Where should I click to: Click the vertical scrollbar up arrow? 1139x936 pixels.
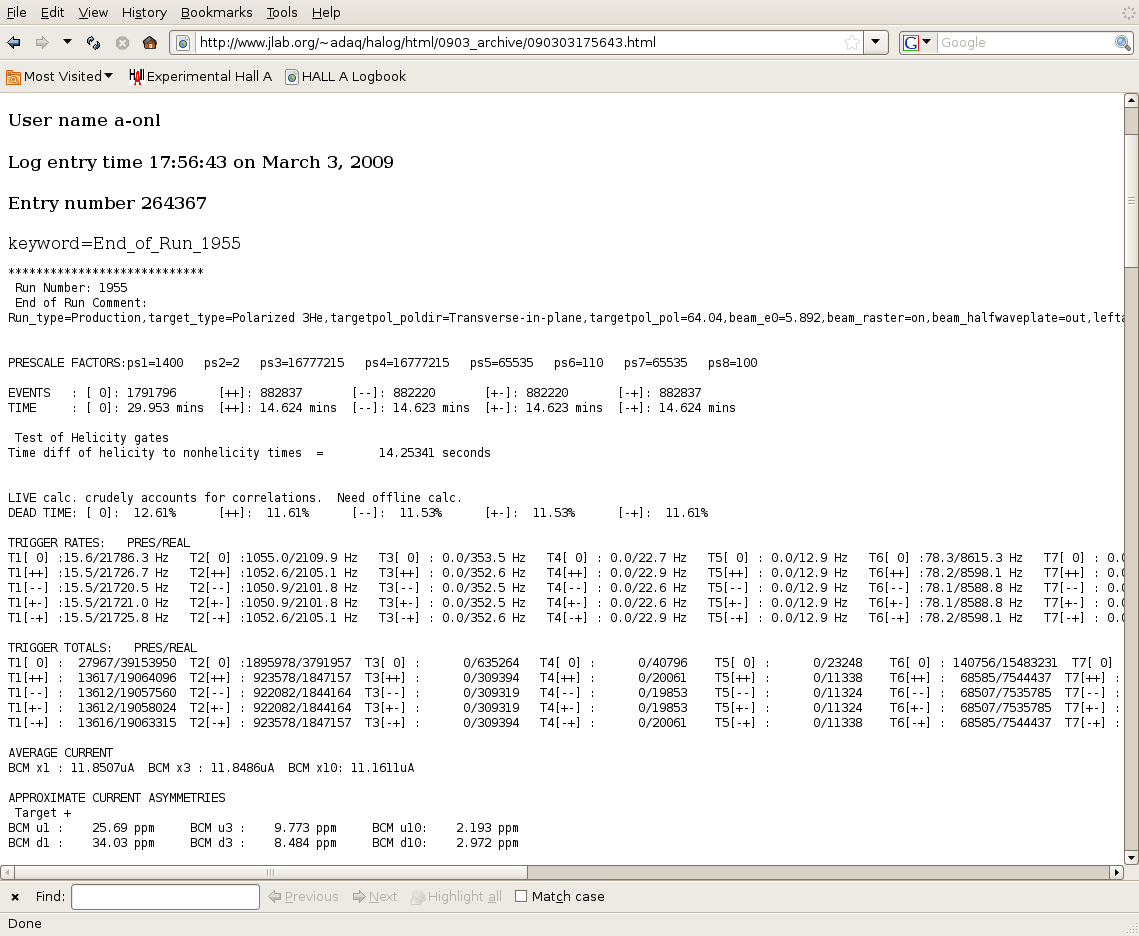tap(1131, 100)
